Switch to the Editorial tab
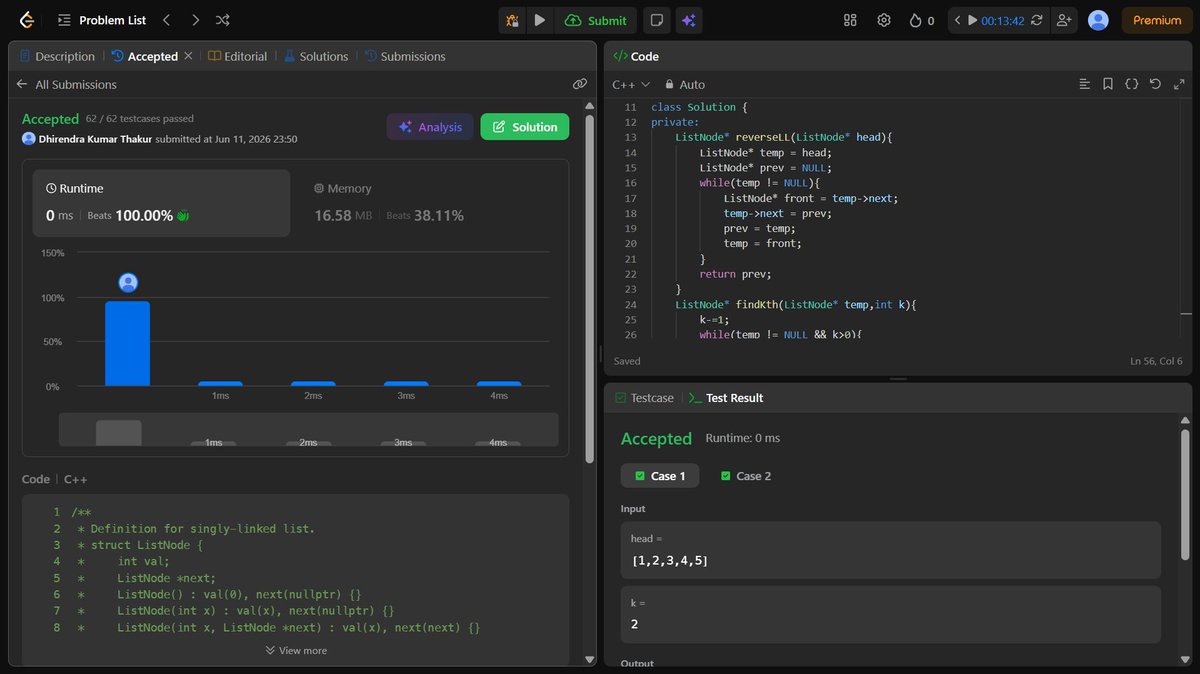This screenshot has width=1200, height=674. [x=238, y=57]
